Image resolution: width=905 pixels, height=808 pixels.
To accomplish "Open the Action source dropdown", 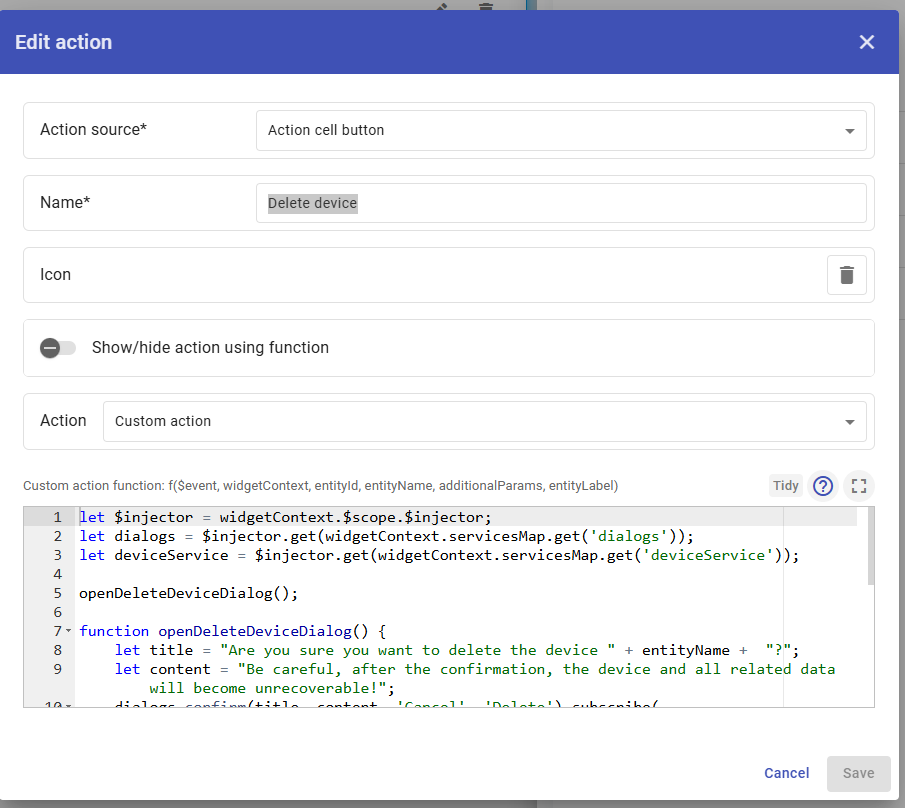I will coord(560,131).
